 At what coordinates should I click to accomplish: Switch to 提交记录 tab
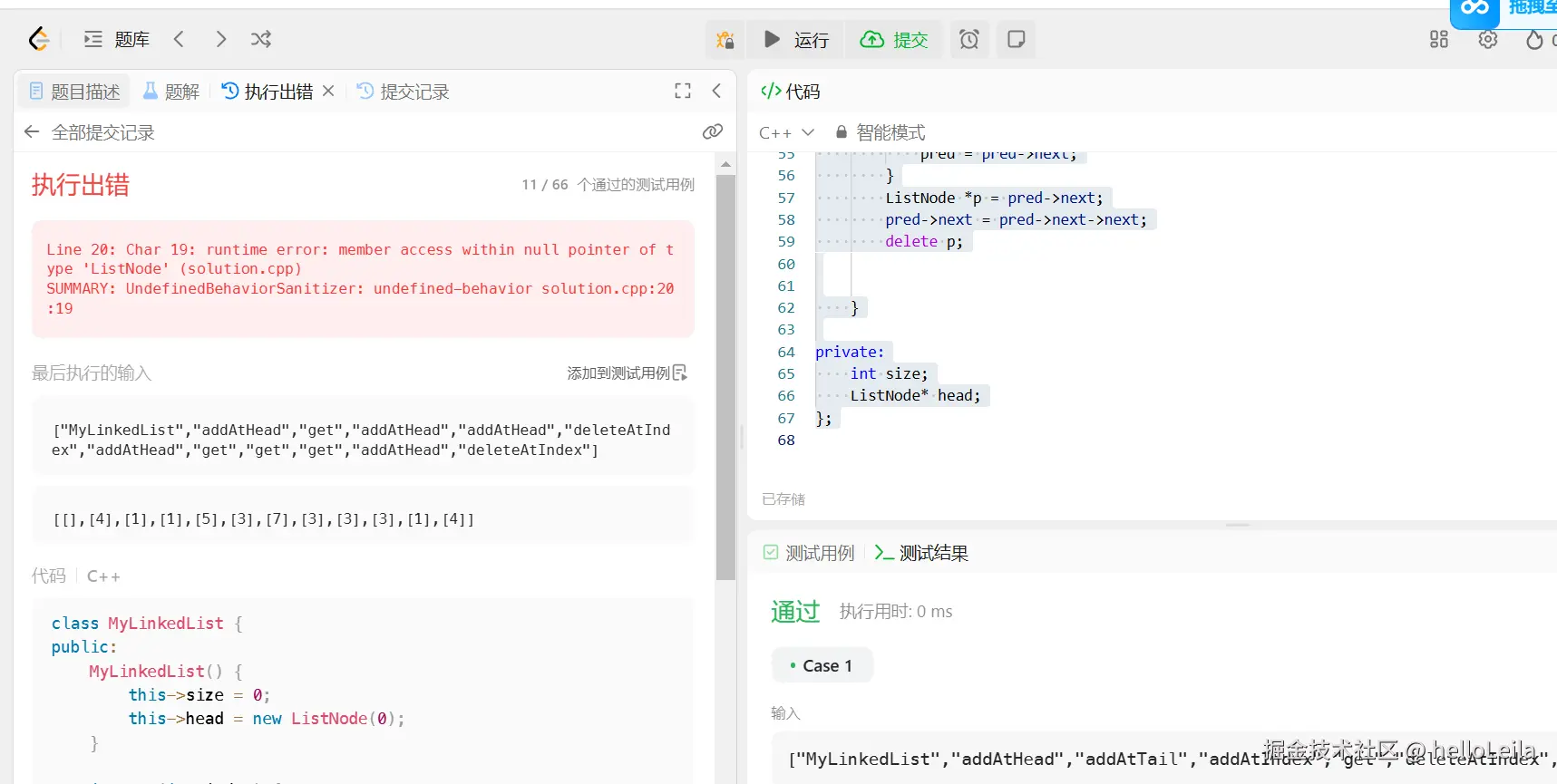pyautogui.click(x=403, y=92)
